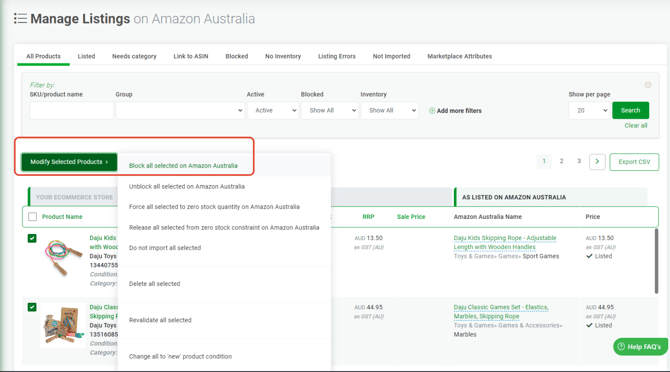Open the Daju Classic Games Set thumbnail

pos(64,326)
